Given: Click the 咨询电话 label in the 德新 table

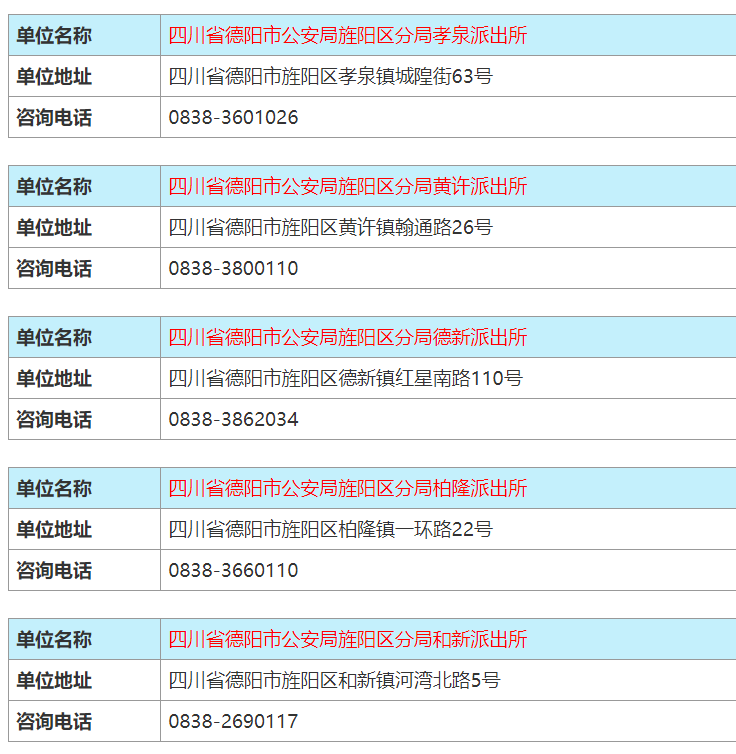Looking at the screenshot, I should (x=54, y=419).
